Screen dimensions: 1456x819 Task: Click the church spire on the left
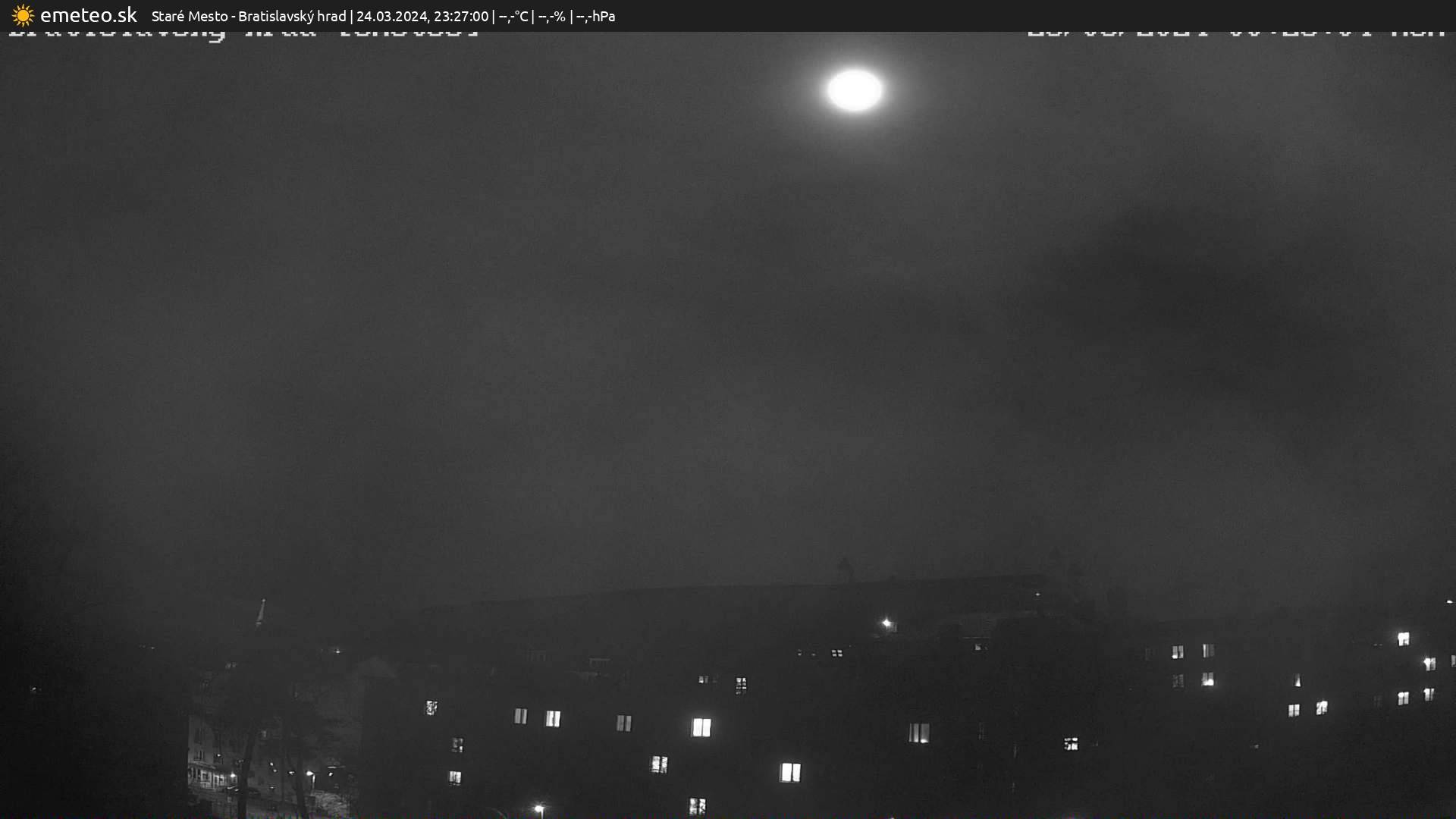[x=262, y=611]
